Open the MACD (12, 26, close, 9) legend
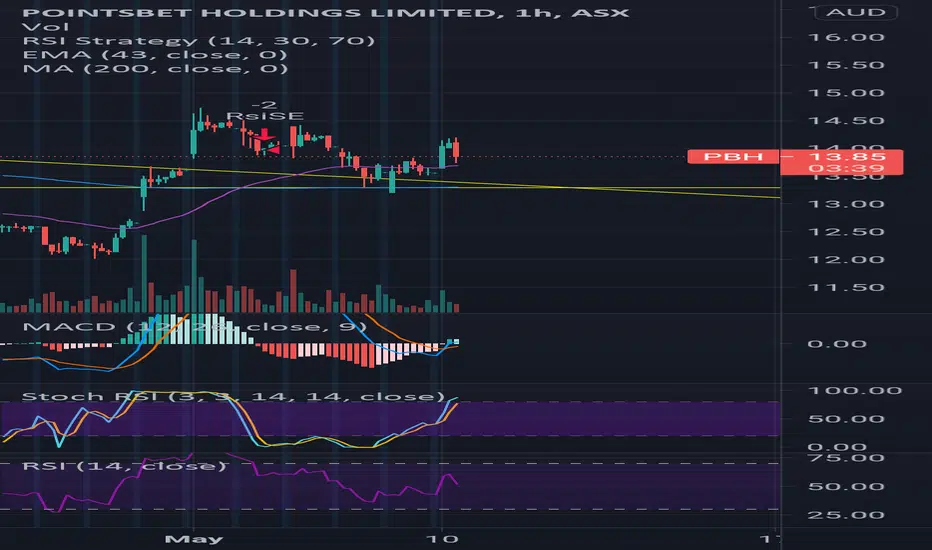The image size is (932, 550). tap(194, 326)
